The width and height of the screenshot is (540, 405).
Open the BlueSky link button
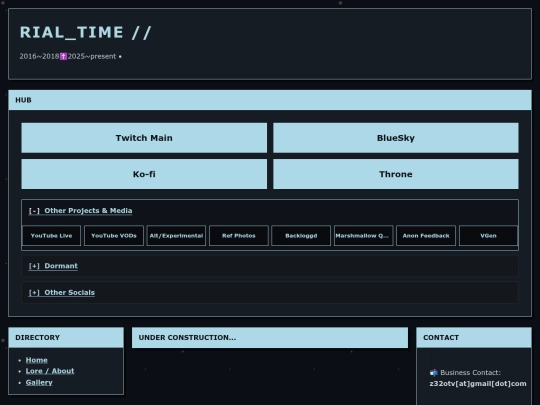[396, 138]
